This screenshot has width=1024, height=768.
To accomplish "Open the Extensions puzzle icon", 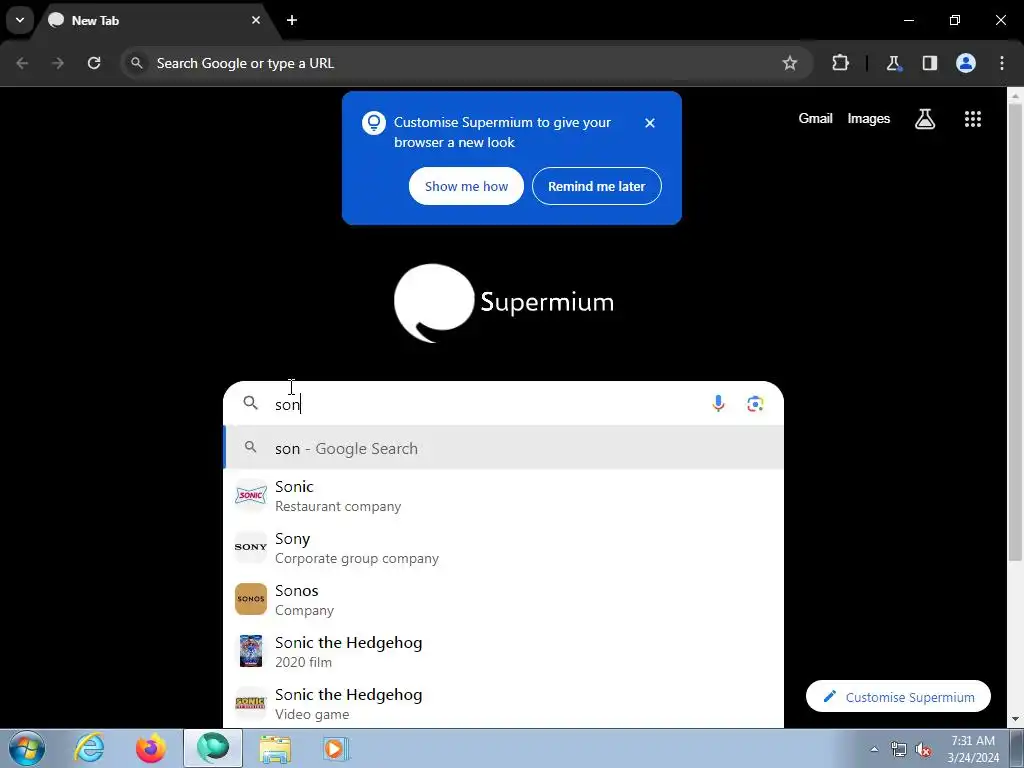I will (x=840, y=63).
